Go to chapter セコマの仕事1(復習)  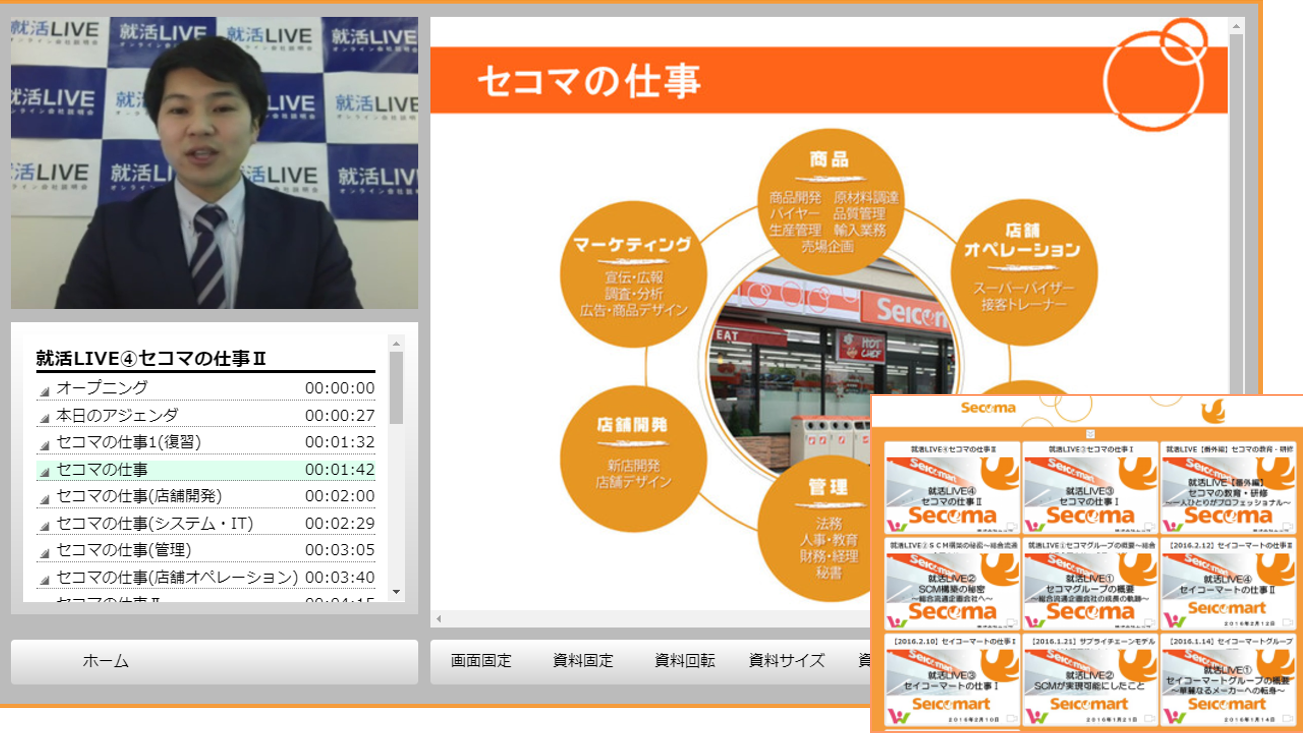coord(206,442)
